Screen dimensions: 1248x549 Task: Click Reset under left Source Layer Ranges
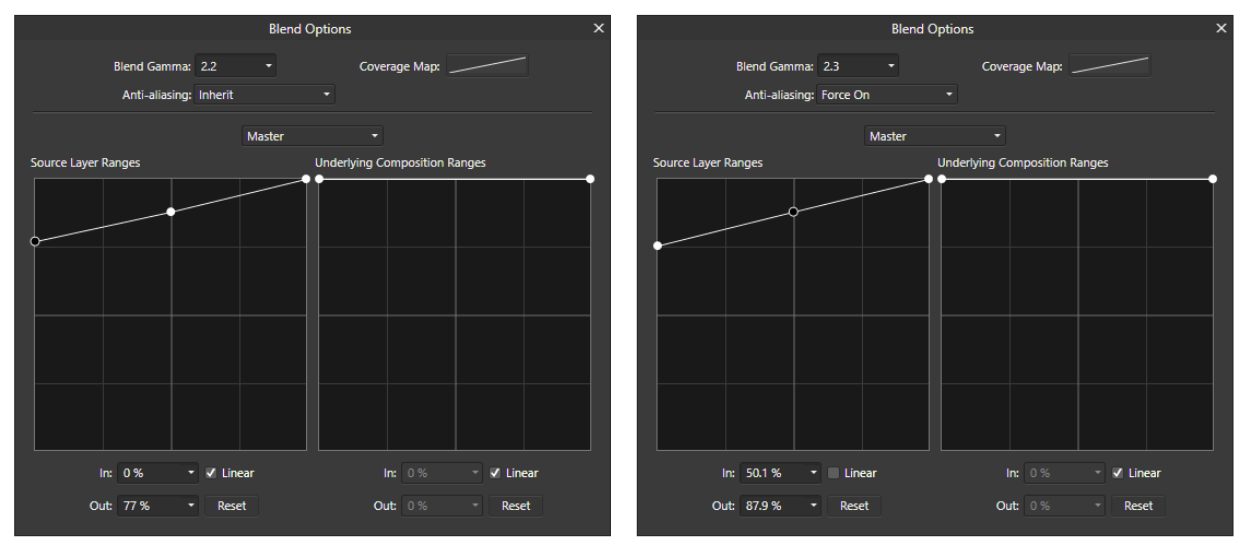coord(232,506)
